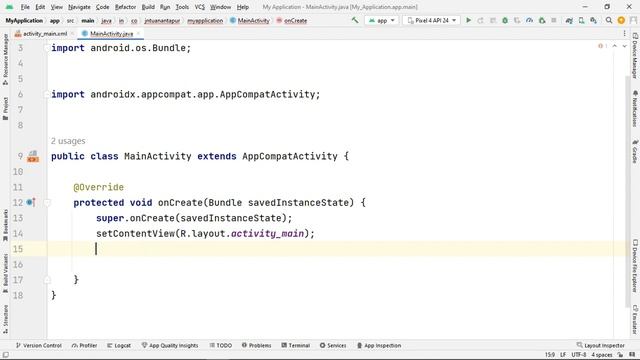Open App Quality Insights tool window
Screen dimensions: 640x360
pos(170,345)
